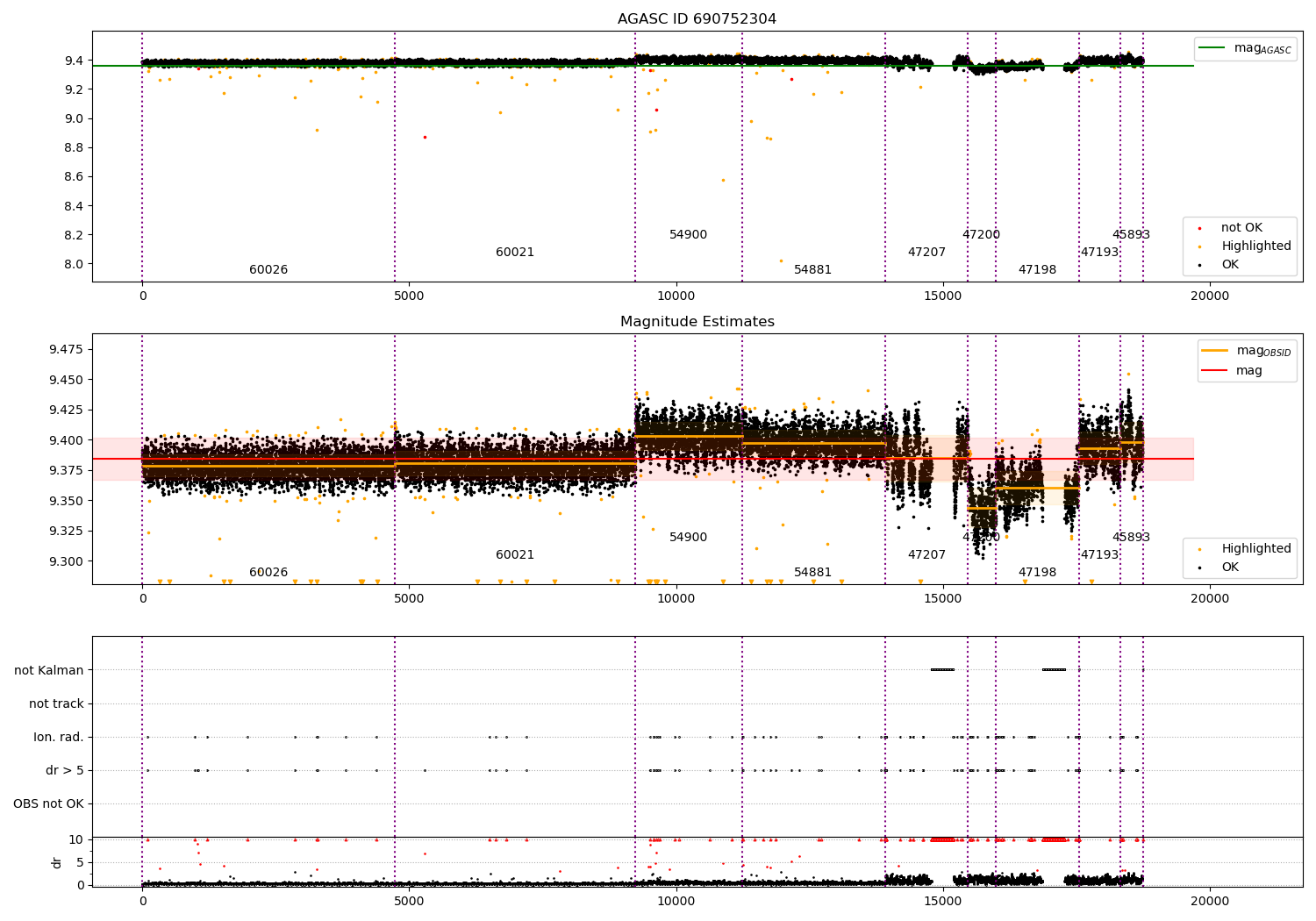Click the rotated 'dr' y-axis label
1316x921 pixels.
(x=57, y=862)
